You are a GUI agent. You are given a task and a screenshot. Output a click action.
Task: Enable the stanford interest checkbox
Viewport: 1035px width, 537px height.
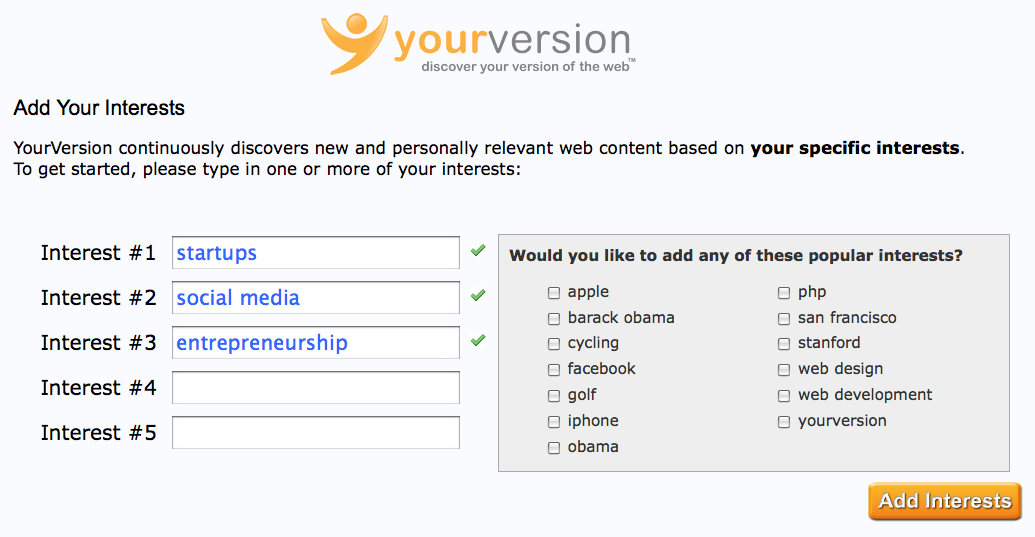pos(784,344)
